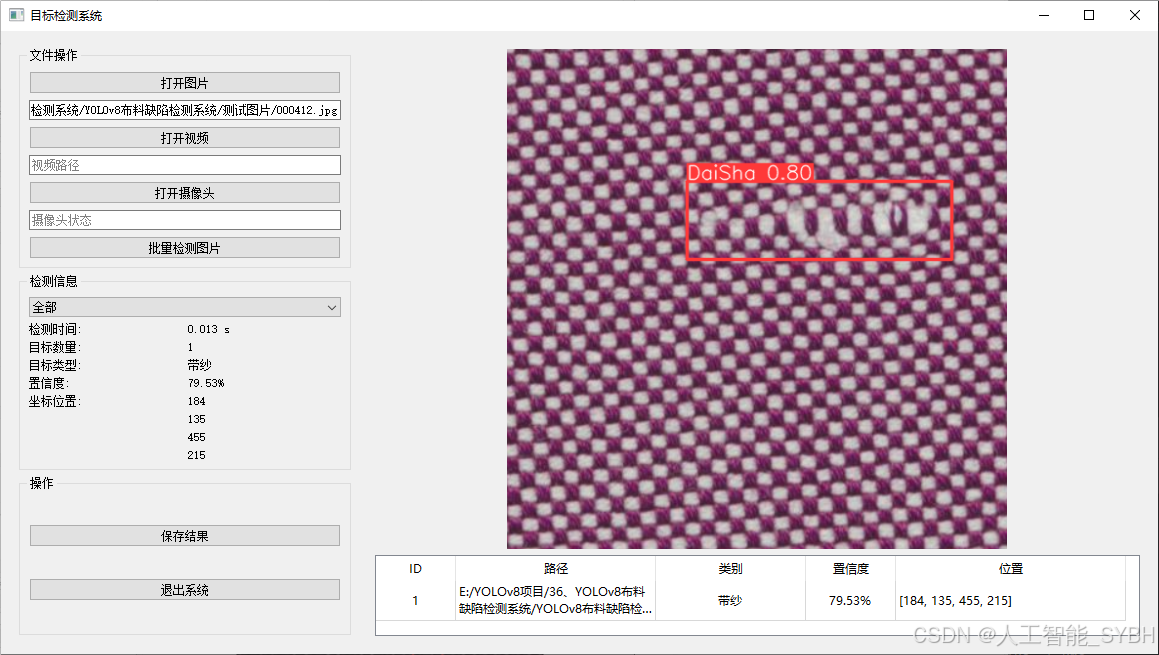Start the camera via 打开摄像头
The height and width of the screenshot is (655, 1159).
coord(185,193)
